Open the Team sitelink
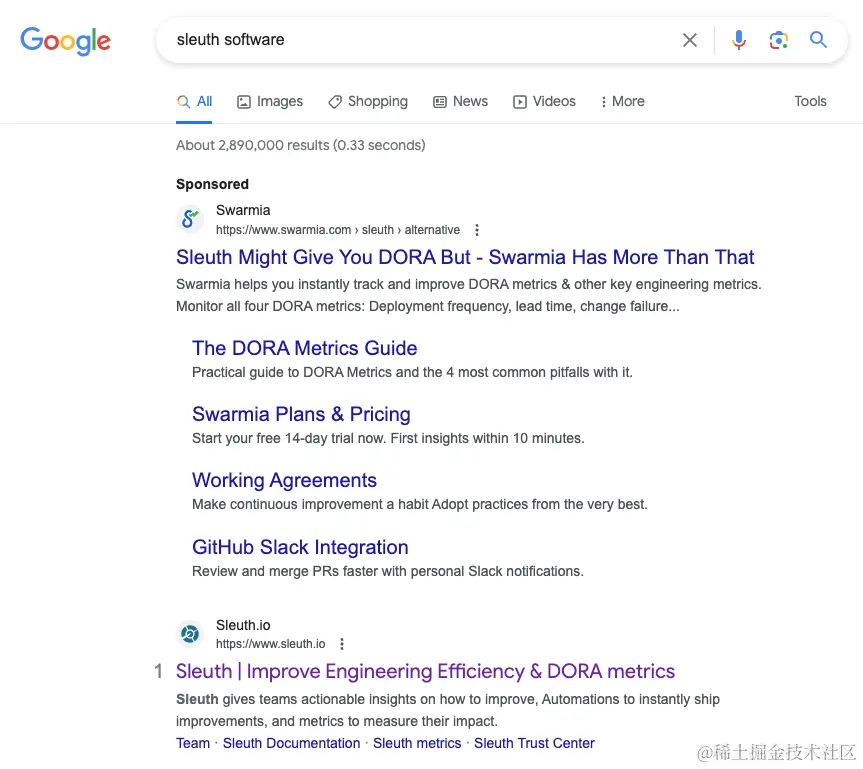Screen dimensions: 863x769 (193, 743)
